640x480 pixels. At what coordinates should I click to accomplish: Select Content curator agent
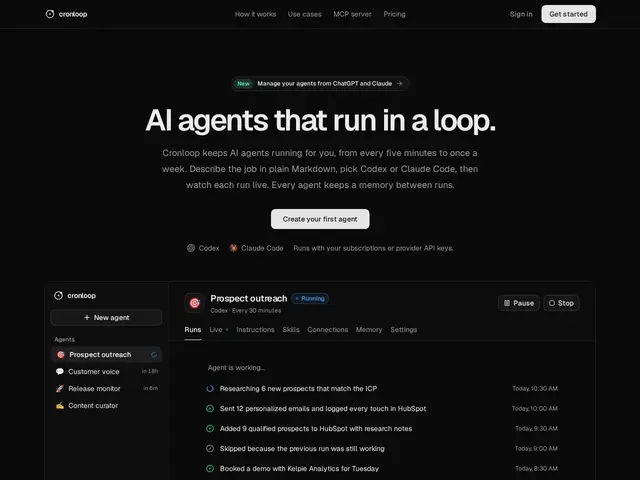pos(106,406)
